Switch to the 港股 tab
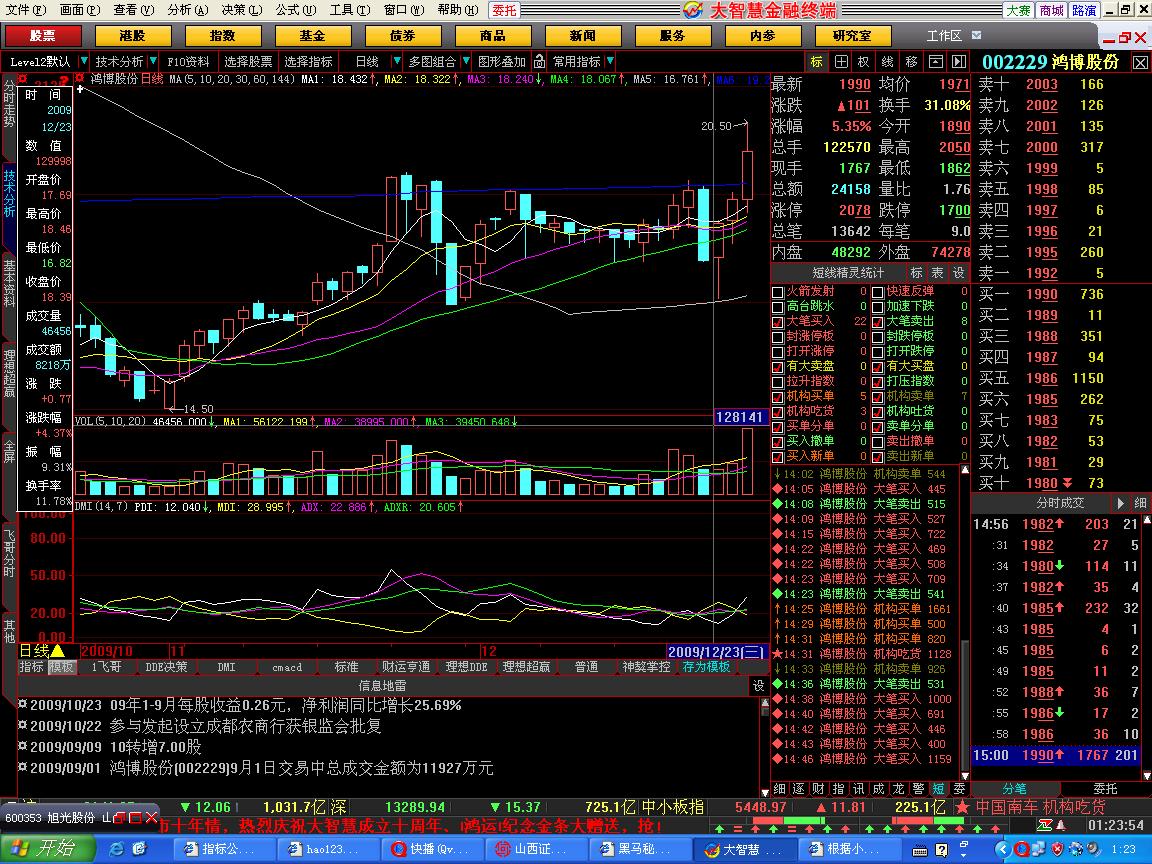The height and width of the screenshot is (864, 1152). tap(133, 35)
